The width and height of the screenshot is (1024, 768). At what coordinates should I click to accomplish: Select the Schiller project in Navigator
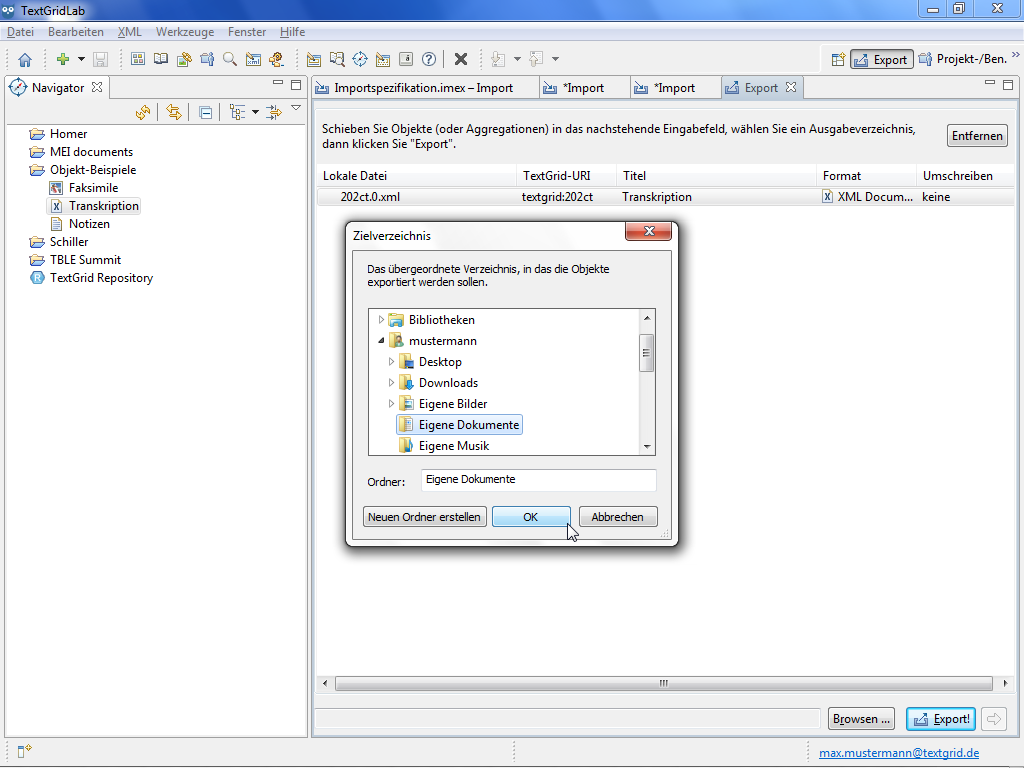tap(69, 242)
